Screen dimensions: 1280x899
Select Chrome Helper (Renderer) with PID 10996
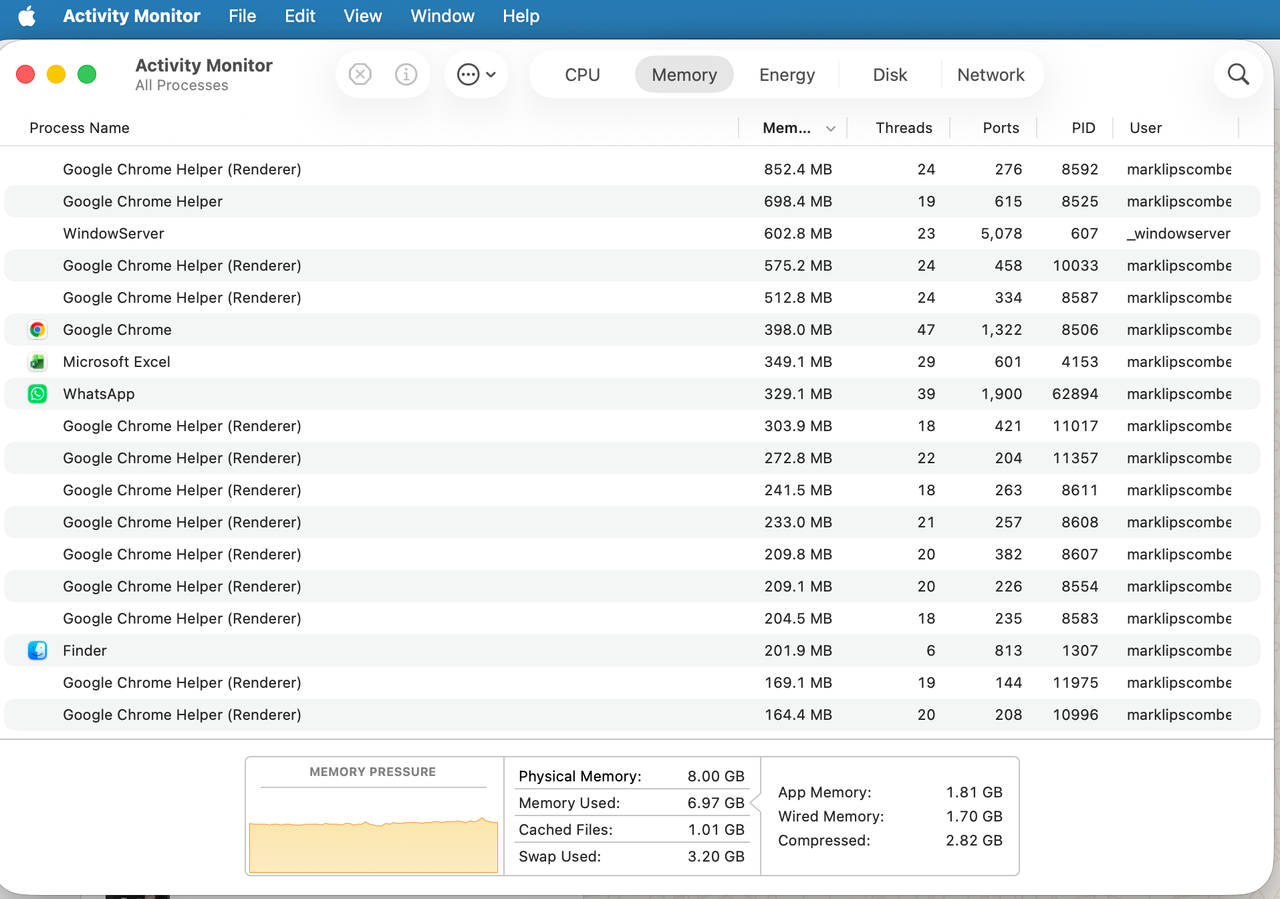click(632, 715)
